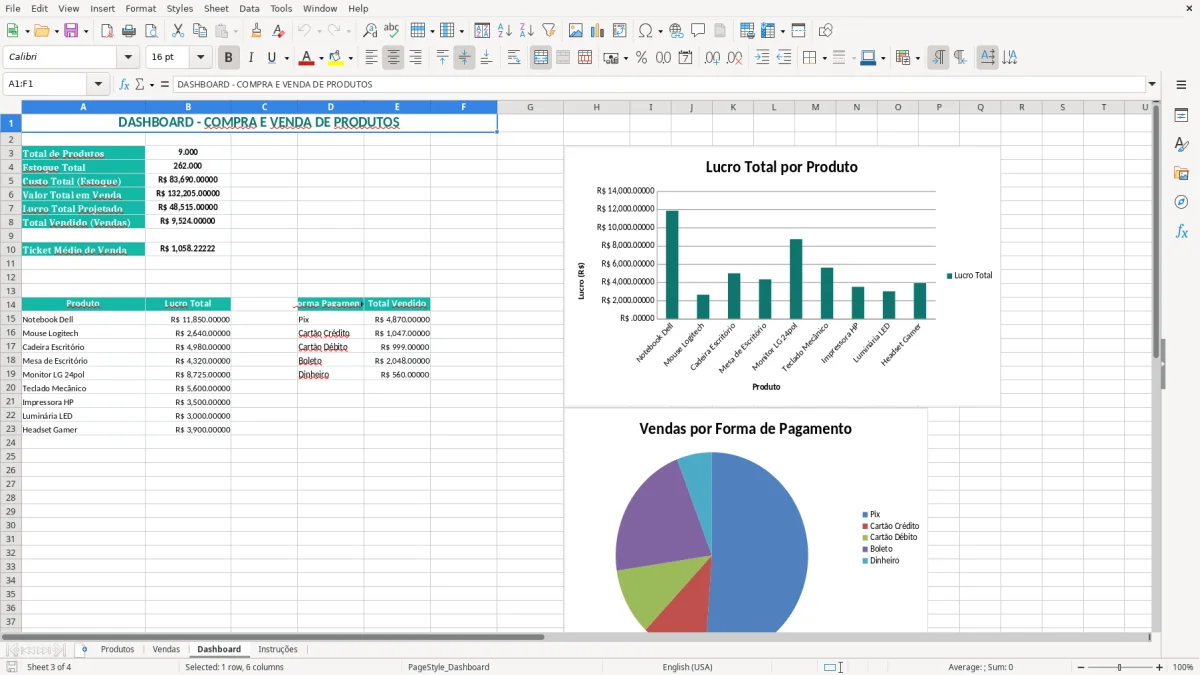Screen dimensions: 1200x675
Task: Click the 100% zoom level
Action: [1183, 667]
